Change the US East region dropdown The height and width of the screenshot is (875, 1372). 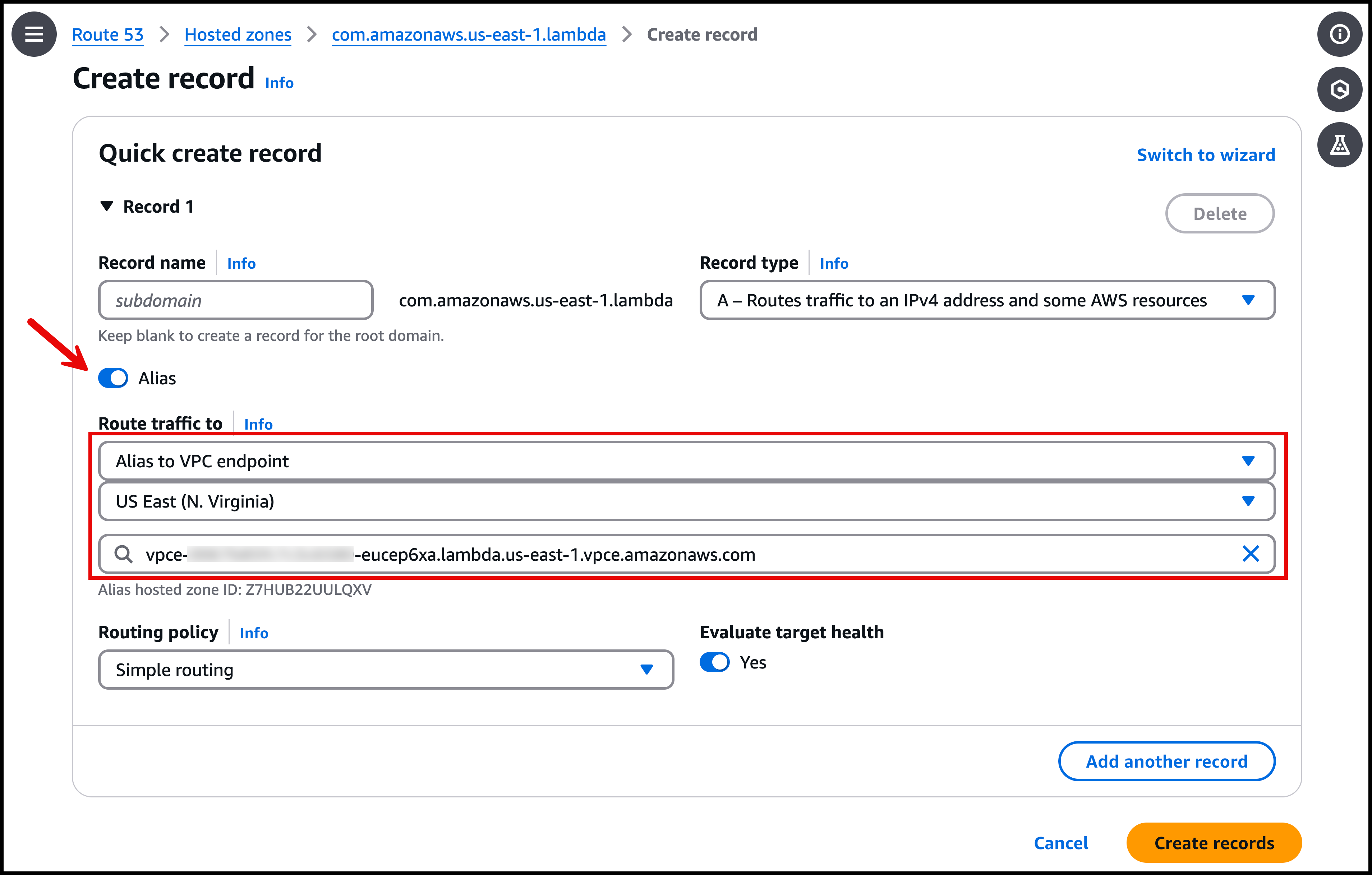pyautogui.click(x=686, y=501)
